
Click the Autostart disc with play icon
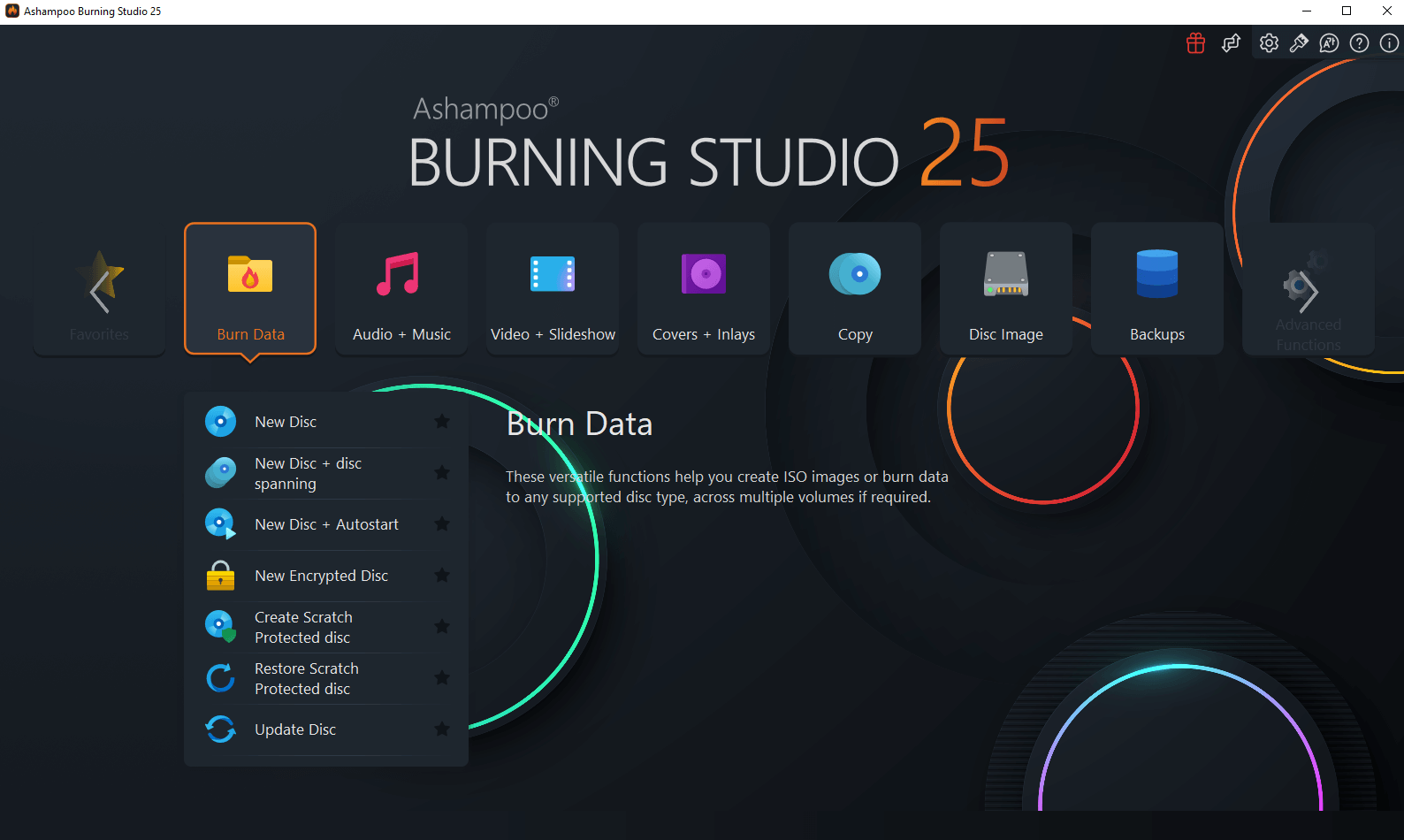(x=220, y=523)
